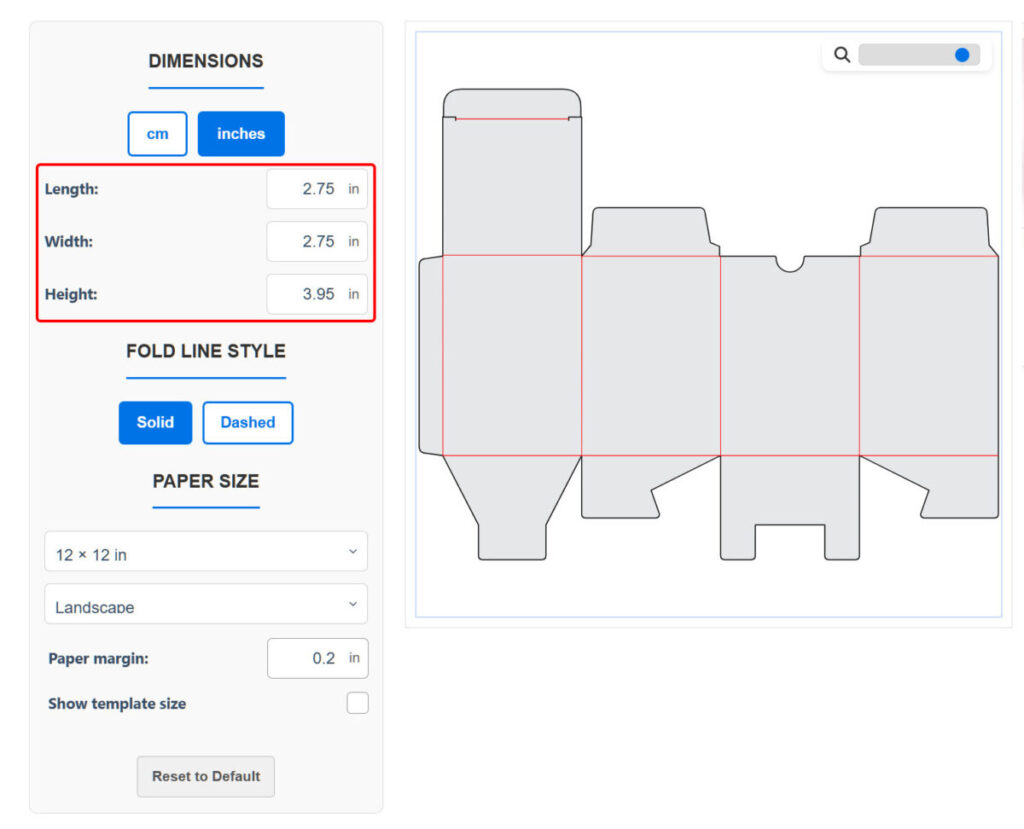Click the left glue flap of the dieline
Screen dimensions: 1024x829
coord(430,355)
